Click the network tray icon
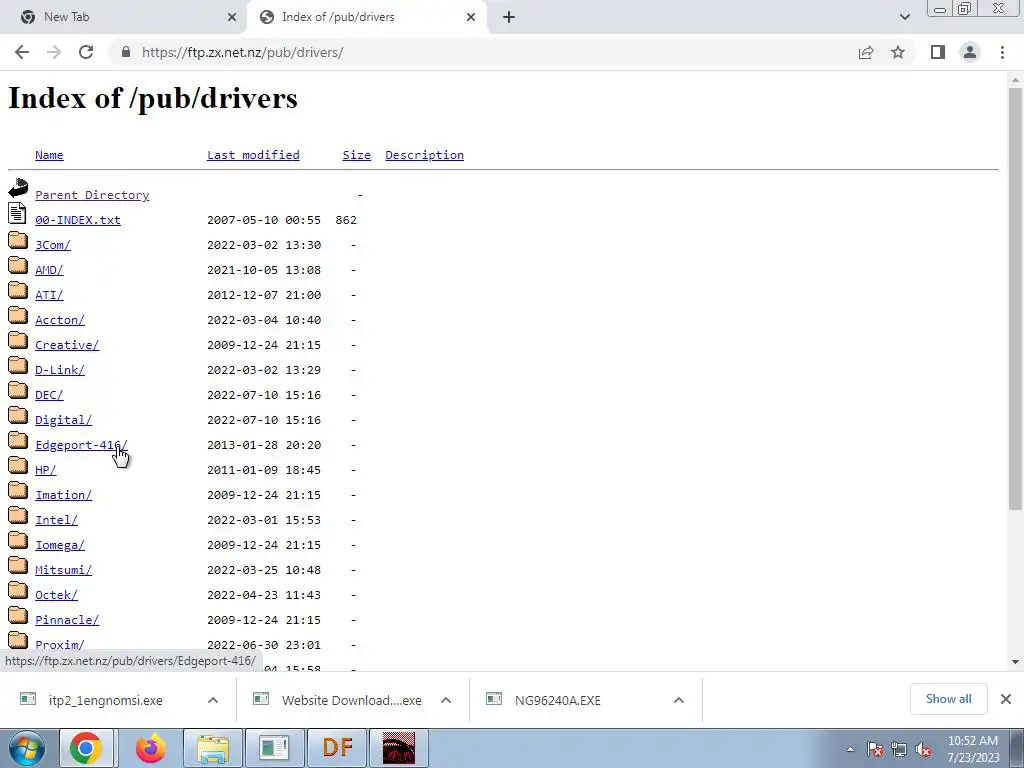 (899, 750)
